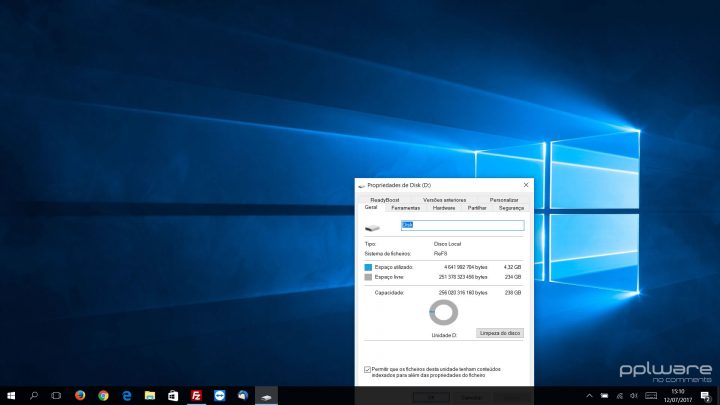Screen dimensions: 720x405
Task: Open File Explorer from the taskbar
Action: pos(150,396)
